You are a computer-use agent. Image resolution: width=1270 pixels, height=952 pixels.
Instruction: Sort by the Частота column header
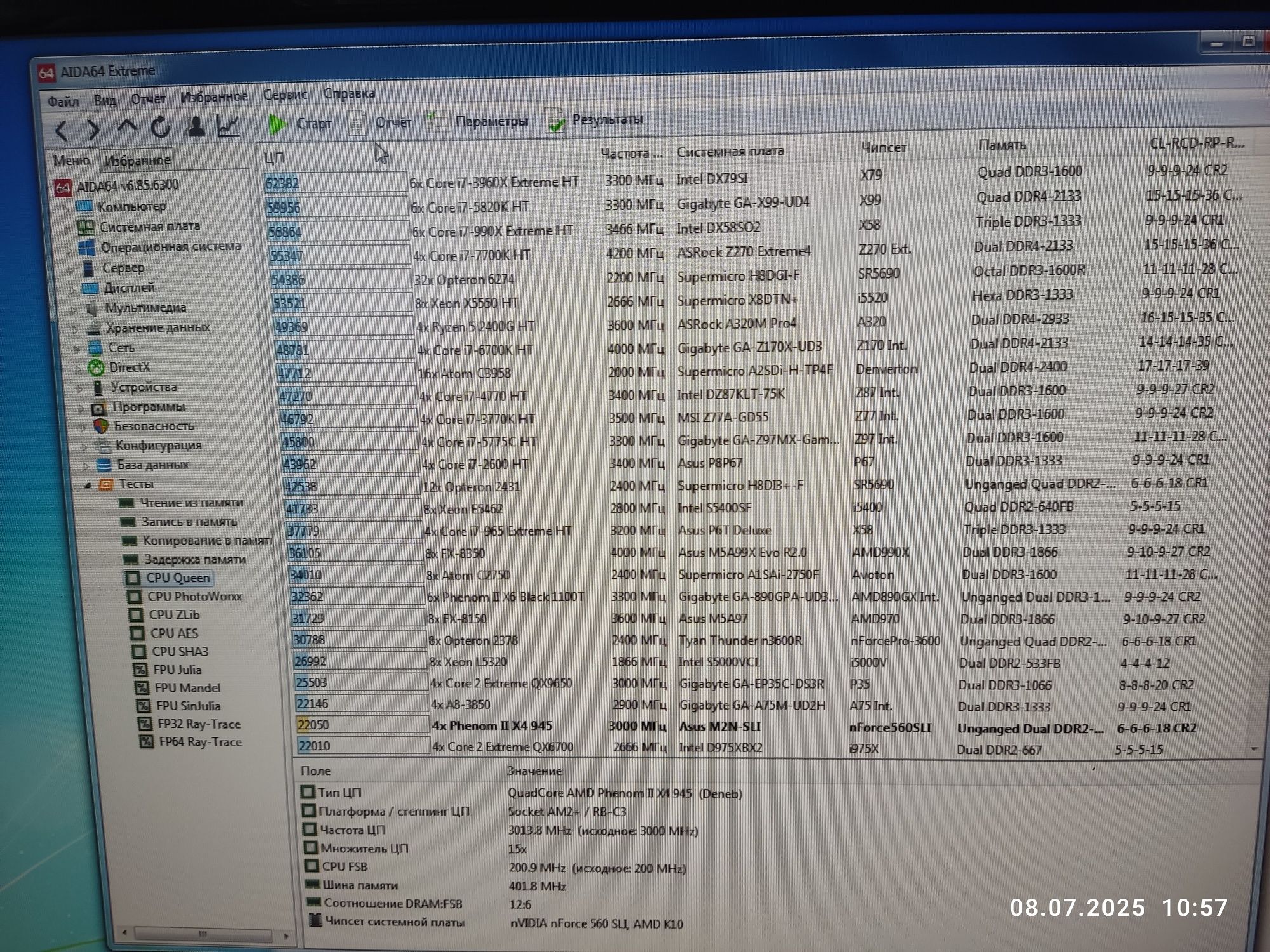pyautogui.click(x=631, y=154)
